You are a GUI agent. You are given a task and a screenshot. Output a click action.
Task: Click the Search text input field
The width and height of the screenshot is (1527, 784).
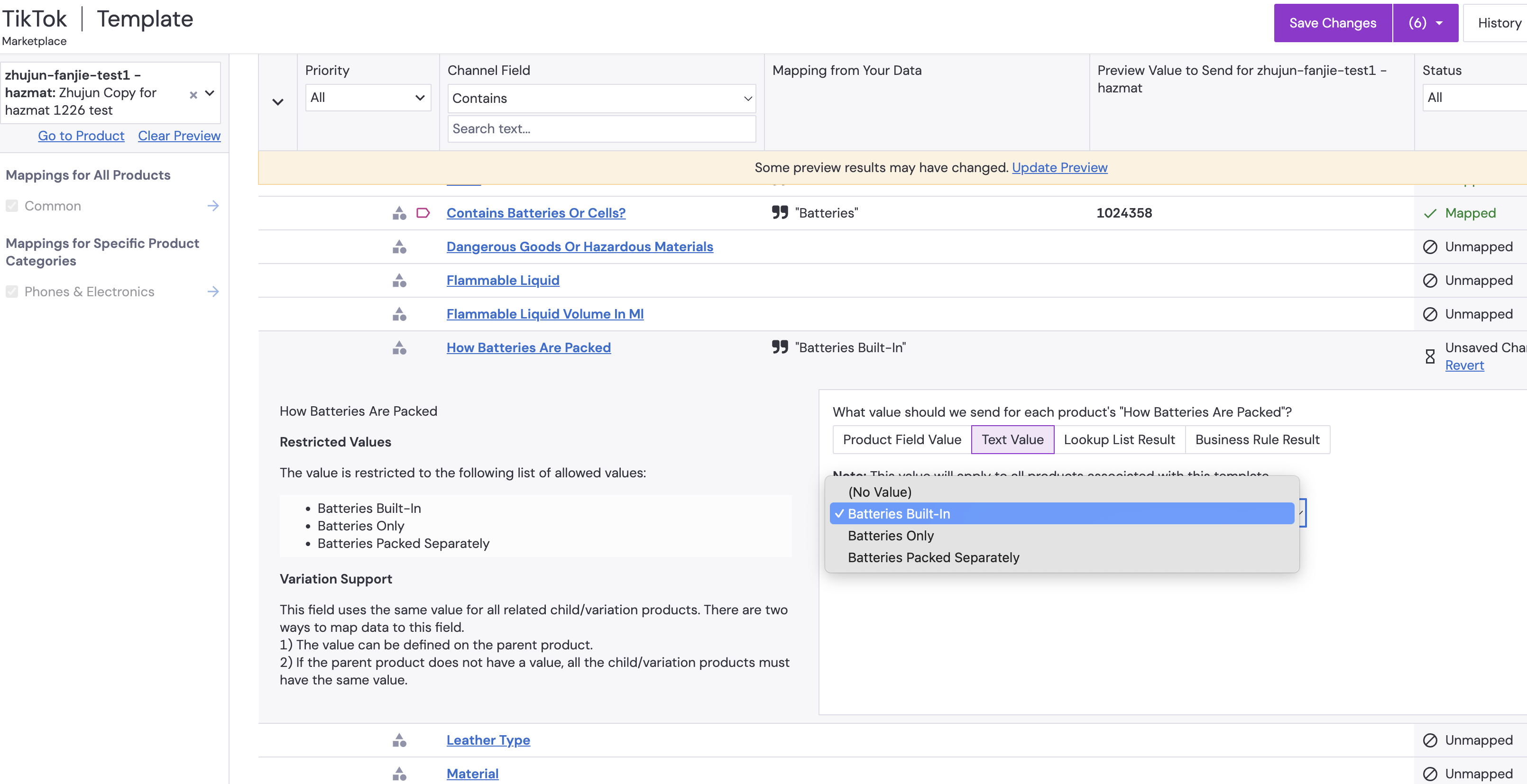[x=601, y=128]
